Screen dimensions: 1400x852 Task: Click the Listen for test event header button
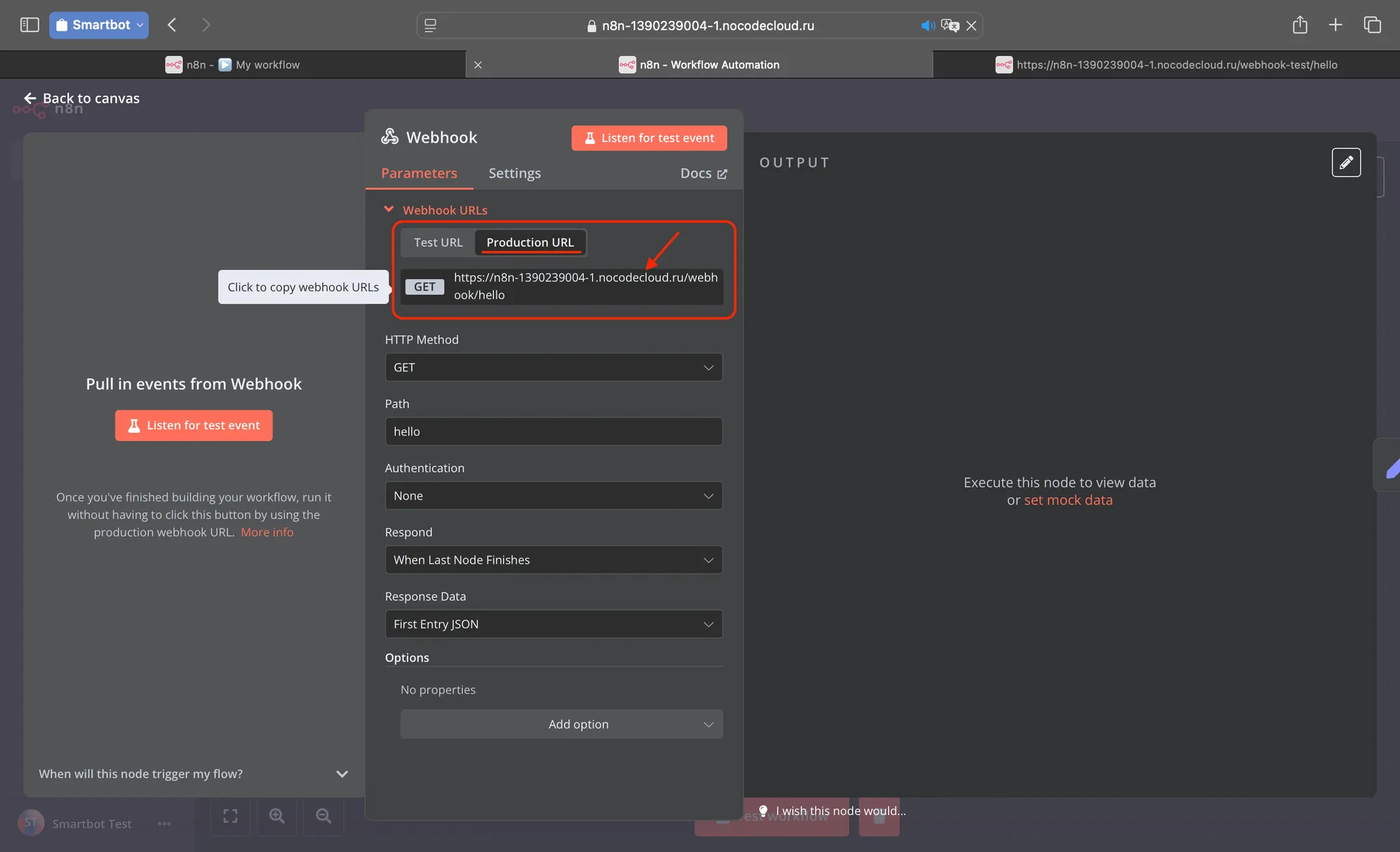(x=649, y=137)
